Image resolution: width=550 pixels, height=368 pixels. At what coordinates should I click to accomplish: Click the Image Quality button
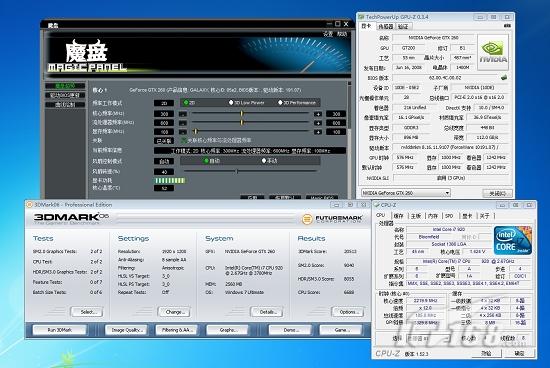[x=126, y=330]
